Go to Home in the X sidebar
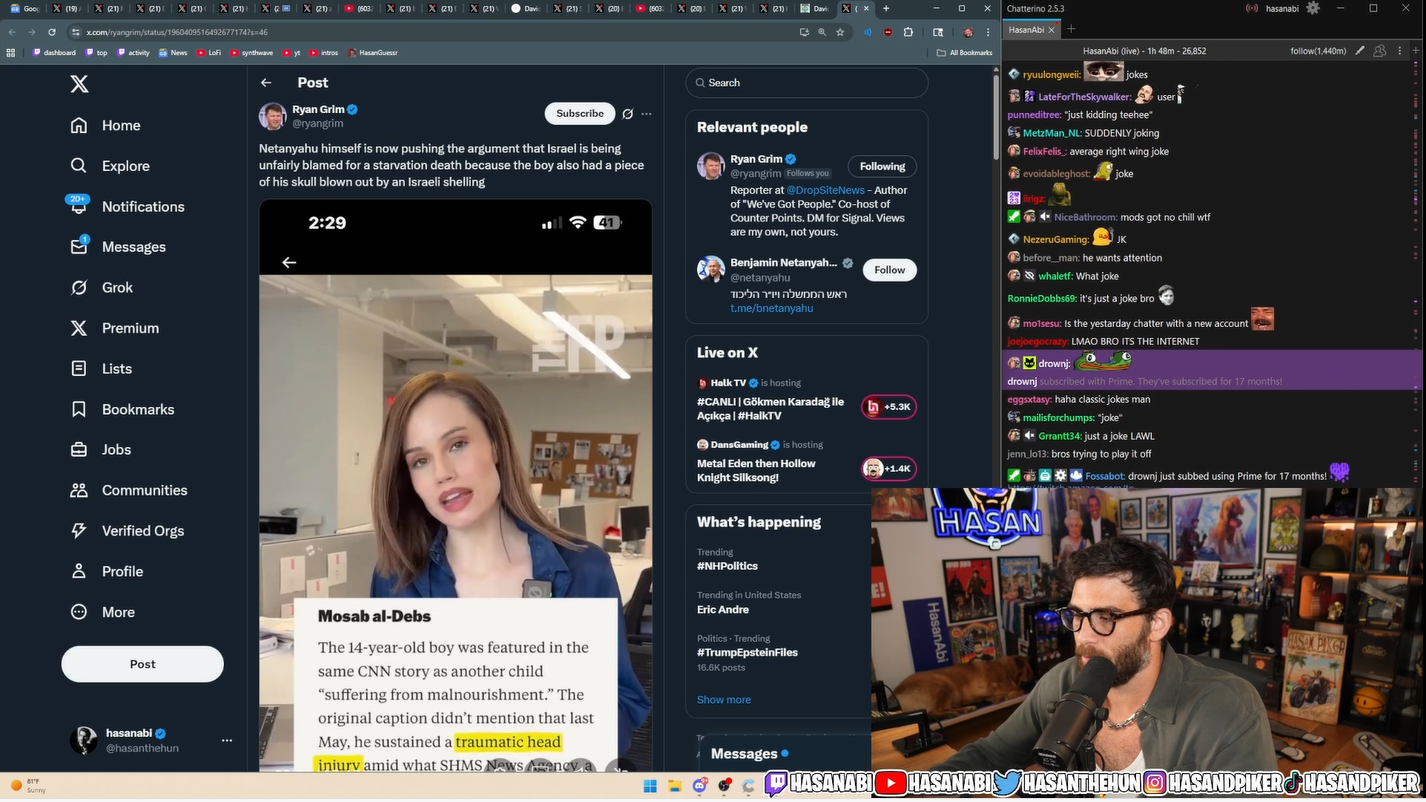The image size is (1426, 802). pos(105,125)
